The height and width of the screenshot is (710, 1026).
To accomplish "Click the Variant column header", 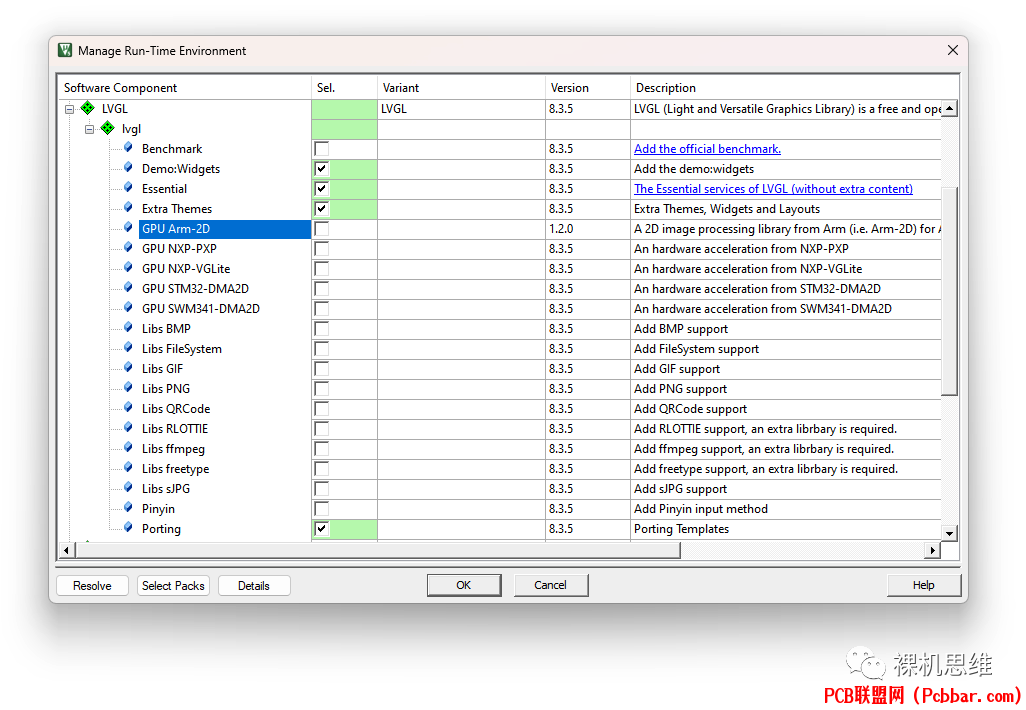I will [x=461, y=87].
